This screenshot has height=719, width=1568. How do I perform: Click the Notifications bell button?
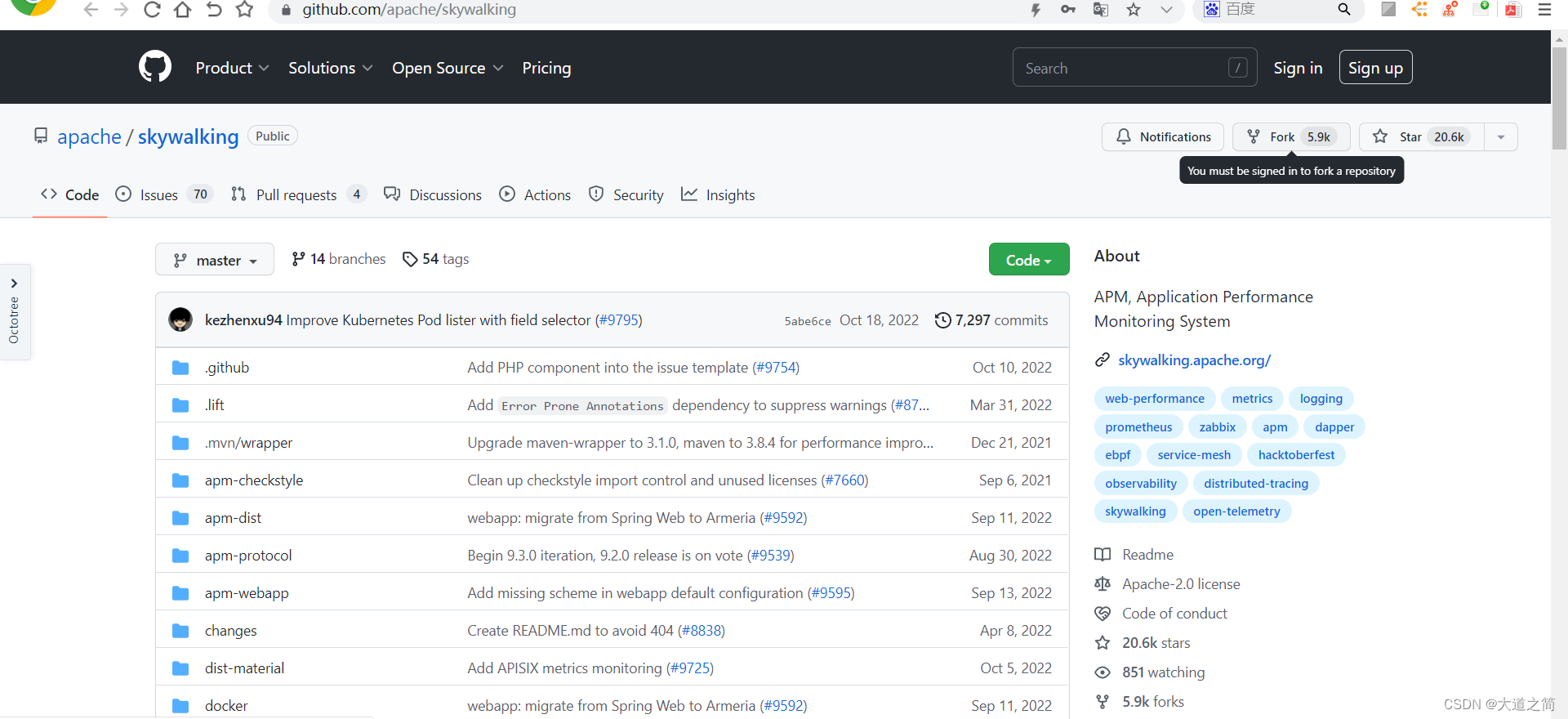pos(1163,136)
